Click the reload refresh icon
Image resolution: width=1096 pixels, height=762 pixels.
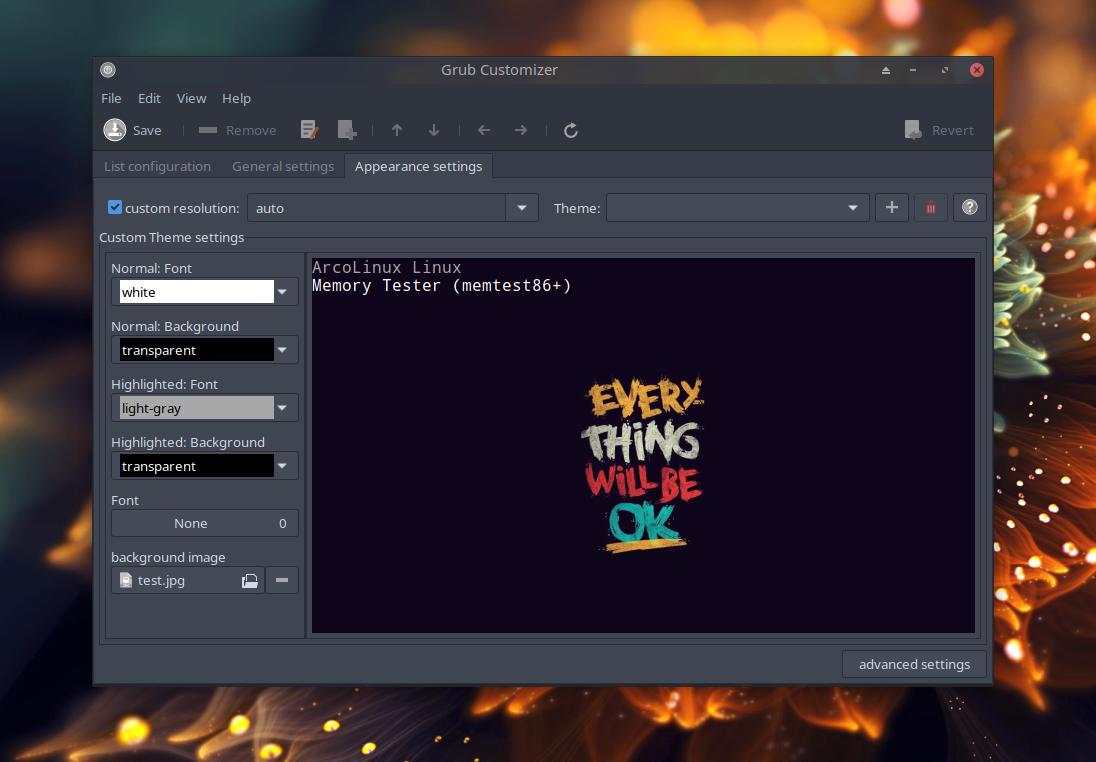coord(571,130)
